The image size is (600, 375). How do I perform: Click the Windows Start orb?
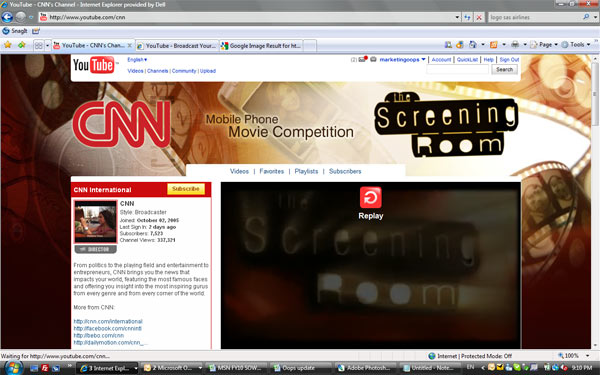tap(13, 368)
